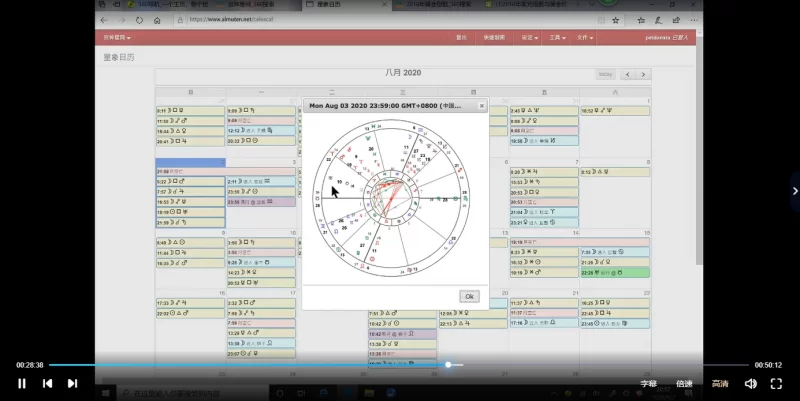This screenshot has width=800, height=401.
Task: Toggle subtitles with 字幕 button
Action: tap(649, 383)
